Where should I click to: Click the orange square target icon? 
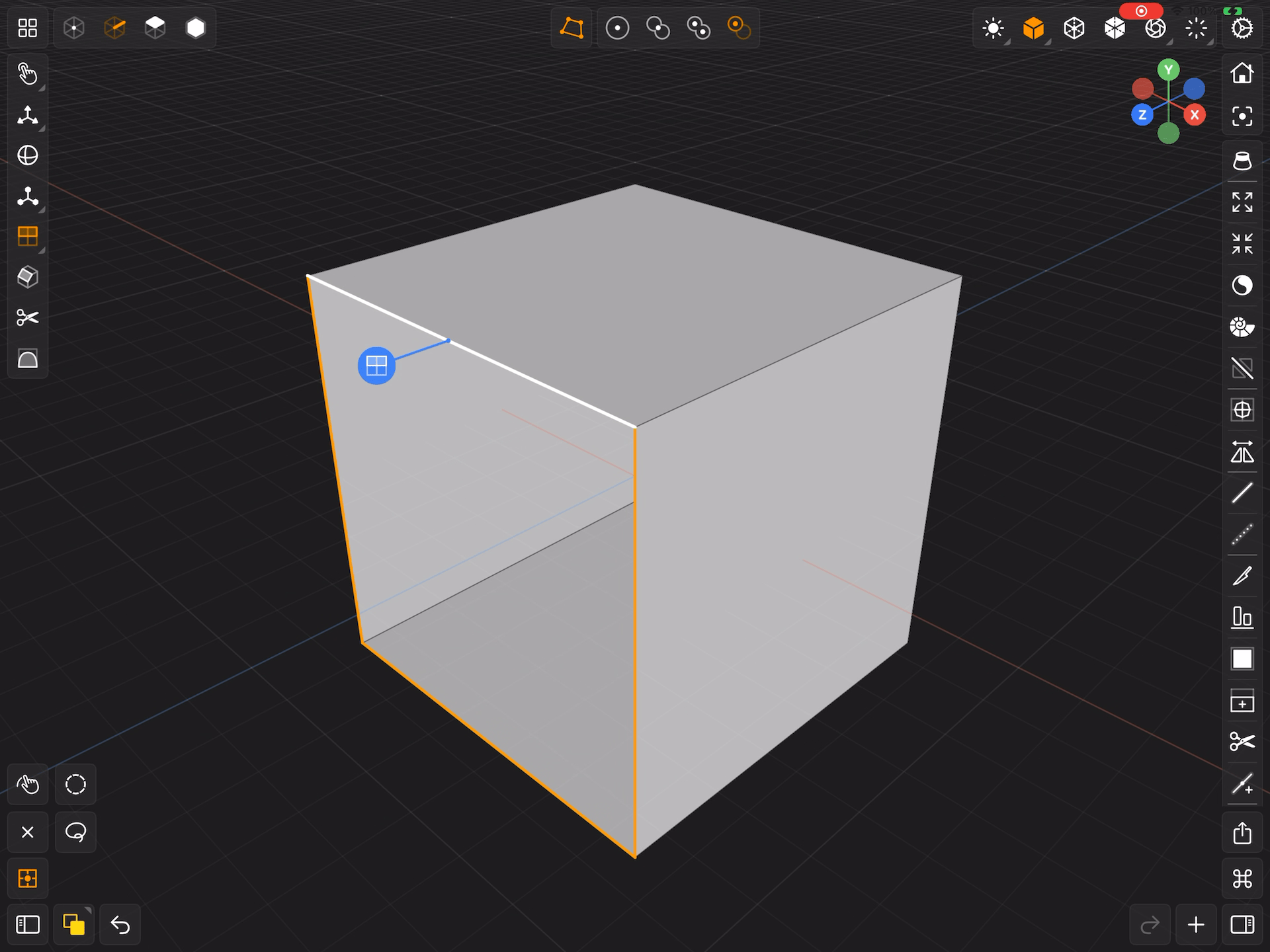click(27, 879)
